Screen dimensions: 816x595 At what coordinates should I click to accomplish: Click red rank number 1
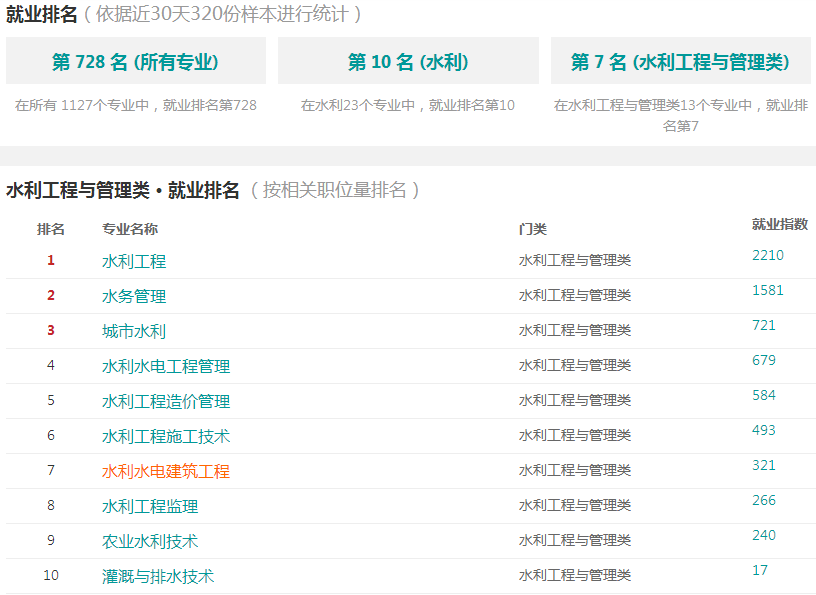(x=50, y=260)
